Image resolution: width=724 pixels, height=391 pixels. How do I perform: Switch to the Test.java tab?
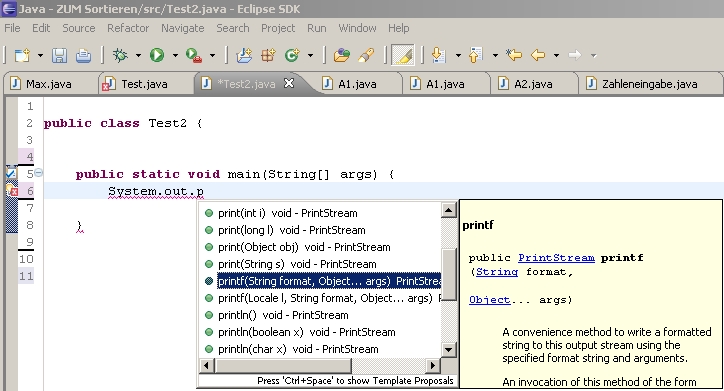144,84
